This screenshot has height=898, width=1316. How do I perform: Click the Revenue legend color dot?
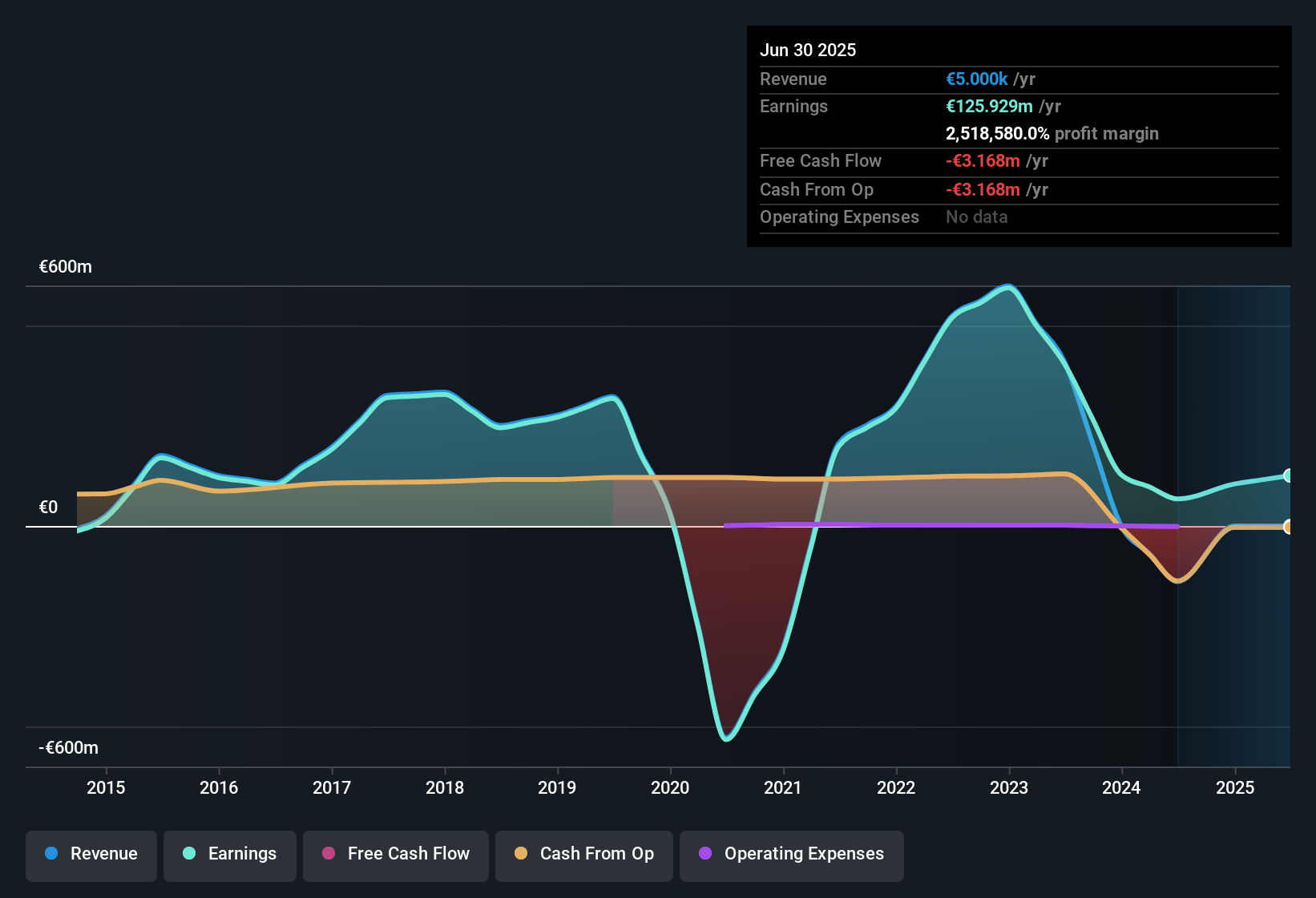pos(51,854)
